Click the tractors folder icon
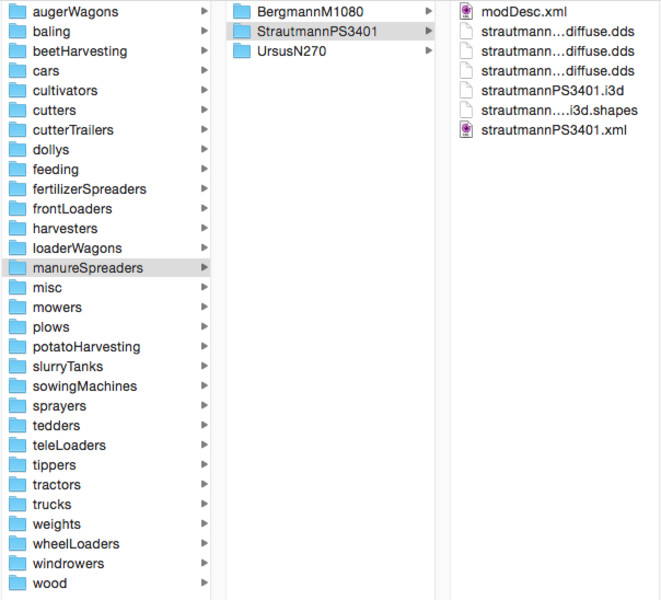This screenshot has height=600, width=661. coord(17,485)
